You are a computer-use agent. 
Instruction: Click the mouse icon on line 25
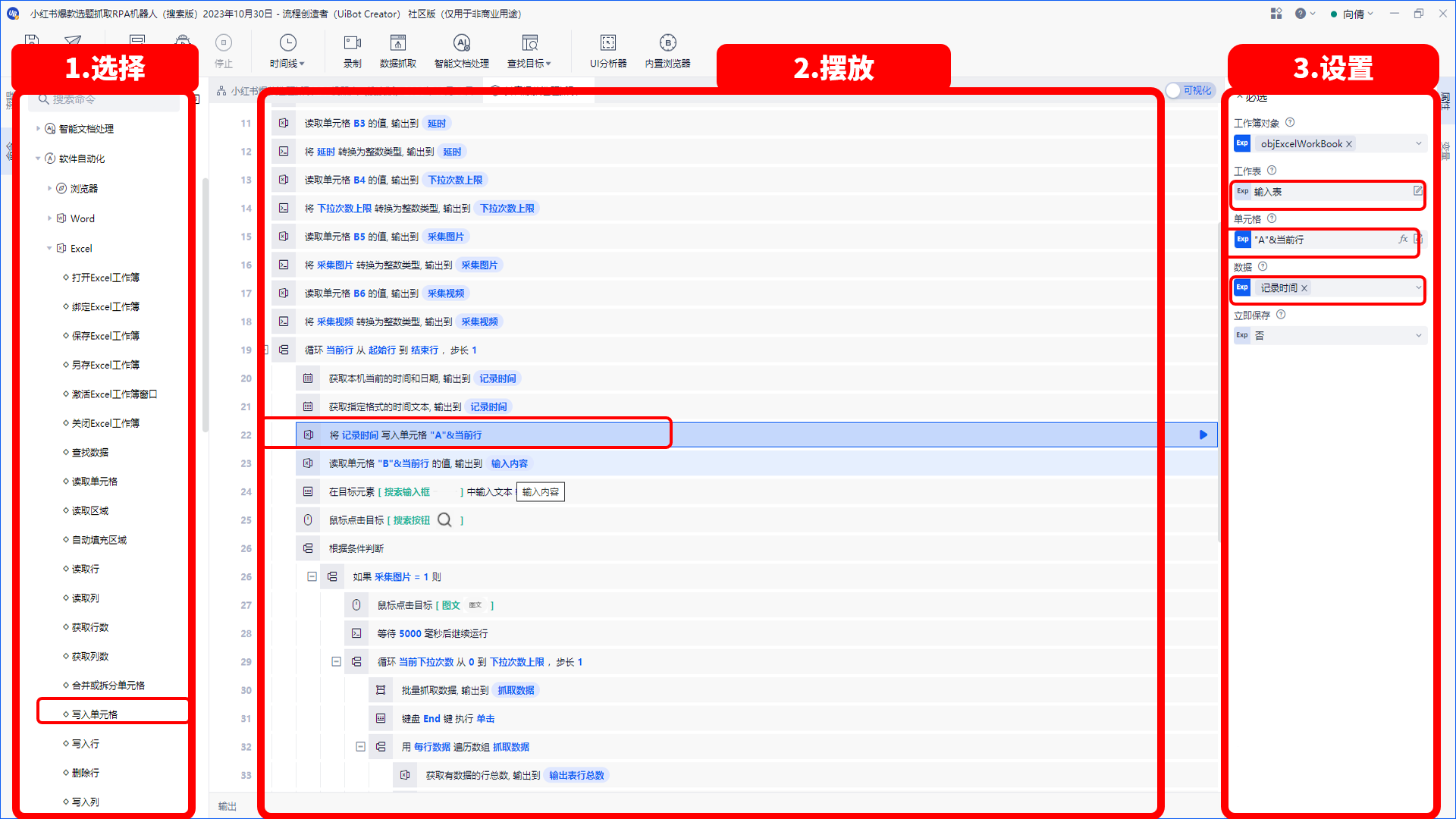tap(308, 520)
